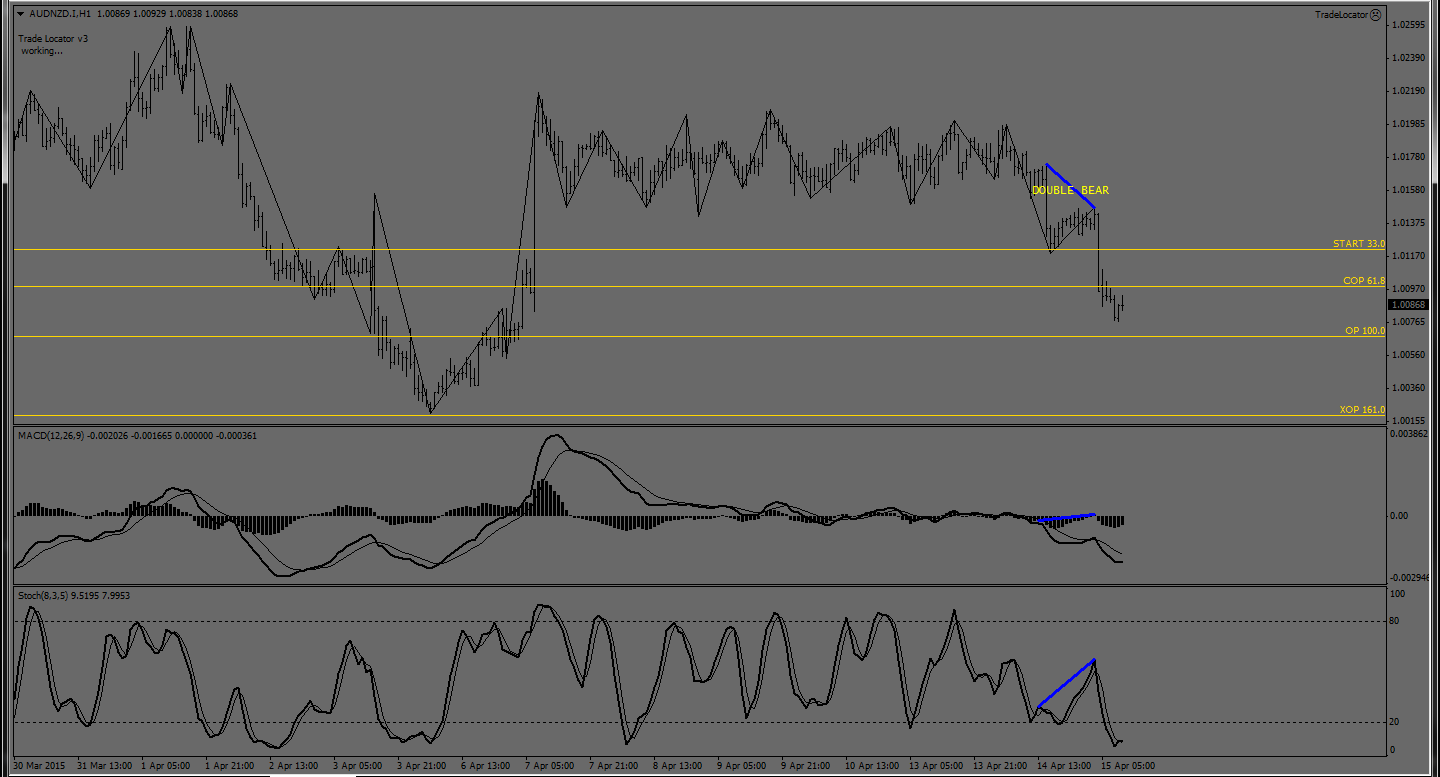
Task: Select the XOP 161.0 level label
Action: pyautogui.click(x=1361, y=410)
